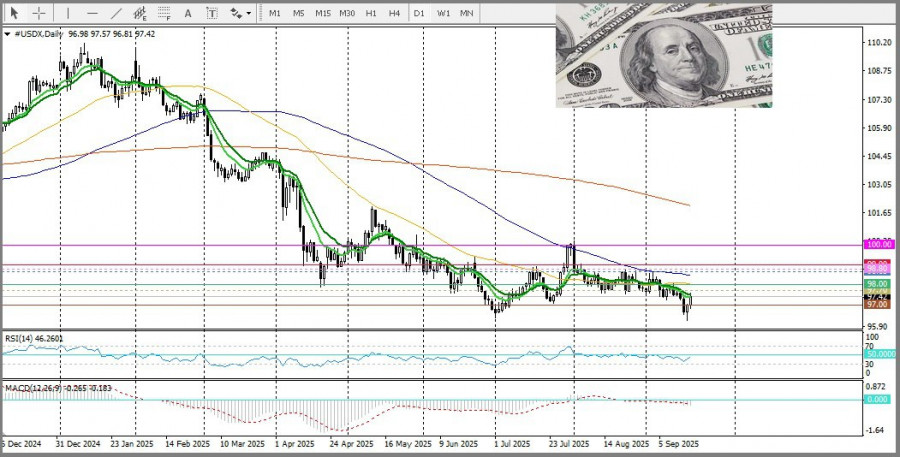Click the magenta 100.00 price level tag
Image resolution: width=900 pixels, height=457 pixels.
[x=878, y=244]
